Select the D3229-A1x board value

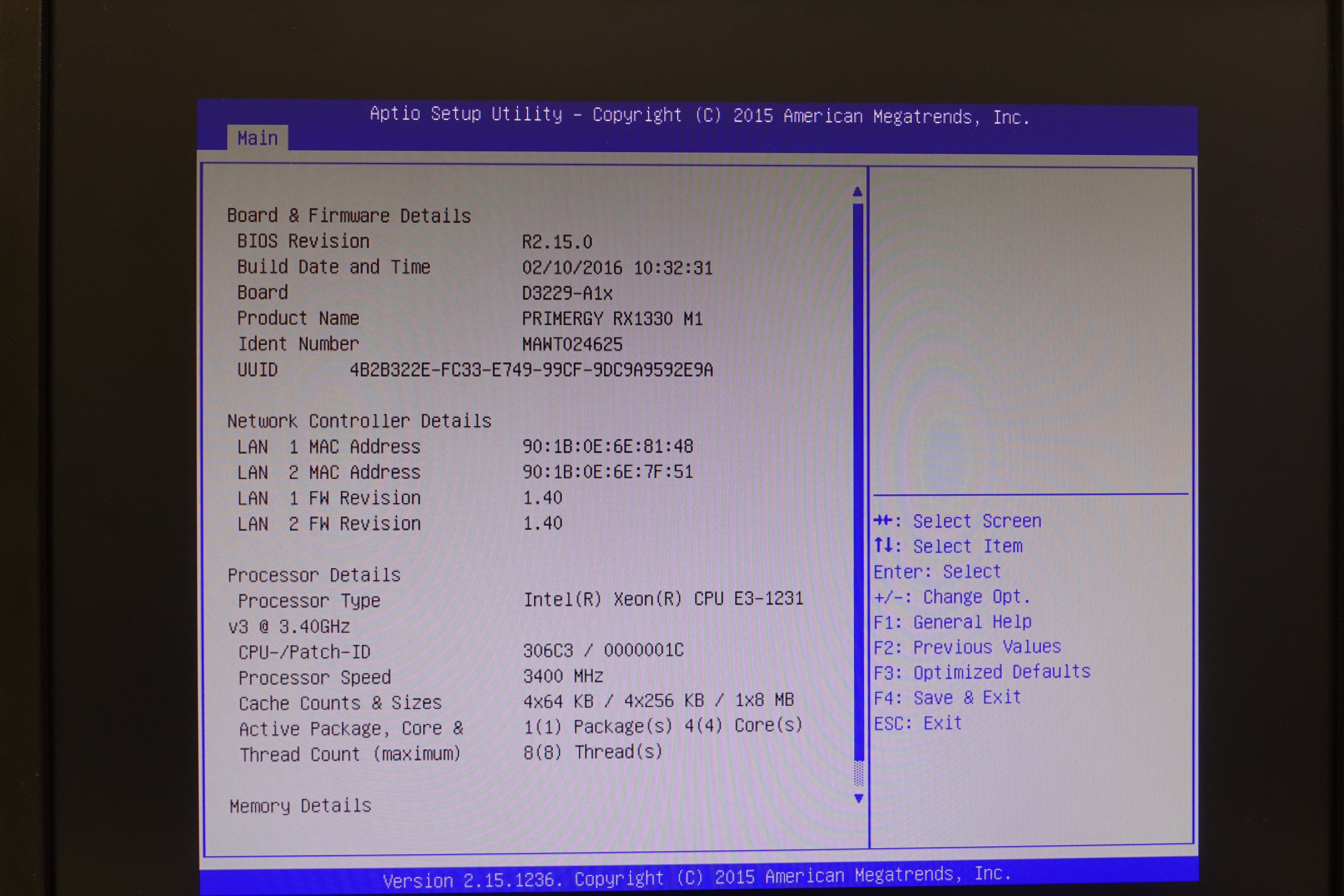tap(567, 294)
